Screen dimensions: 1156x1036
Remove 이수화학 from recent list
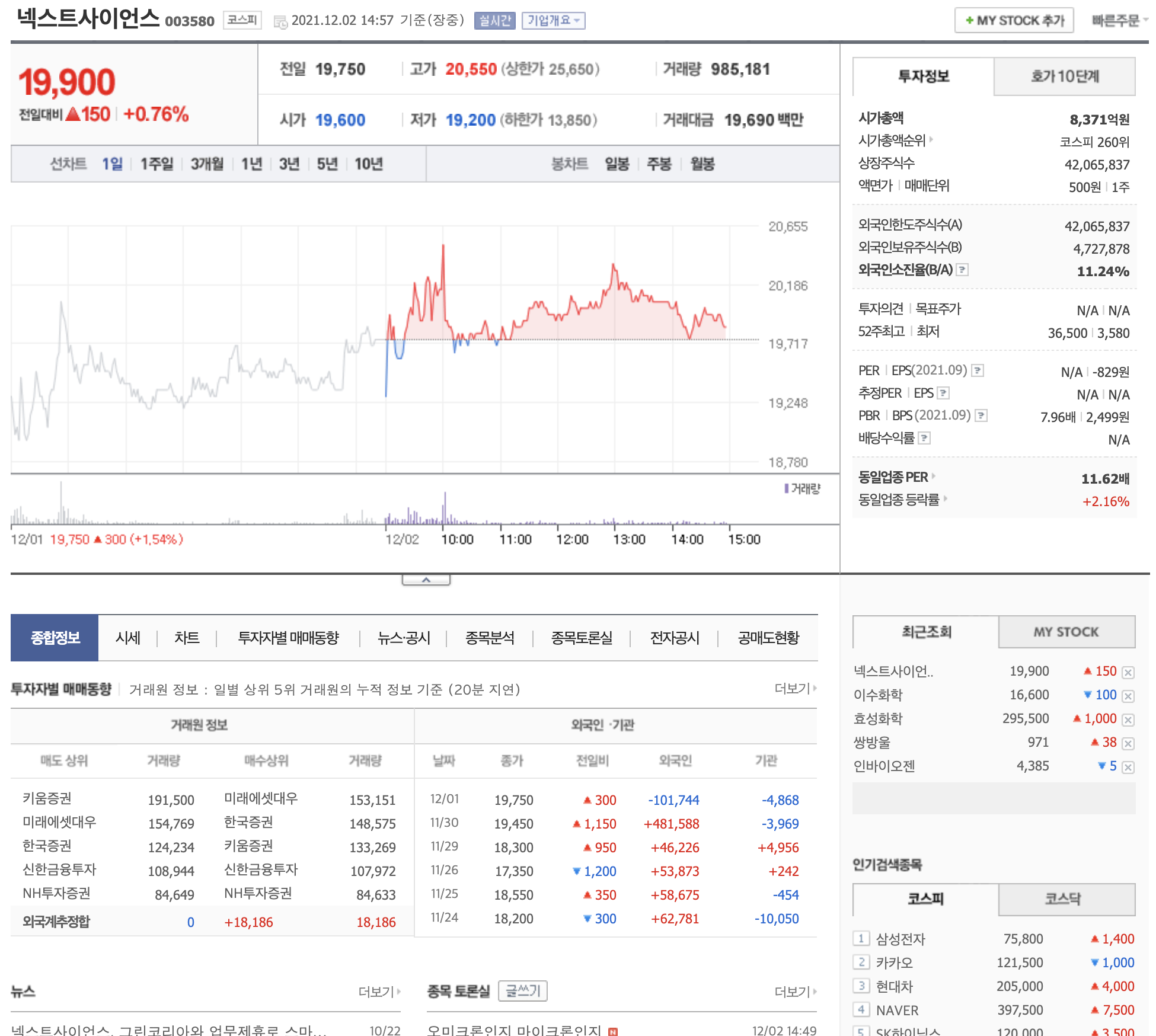click(x=1128, y=696)
